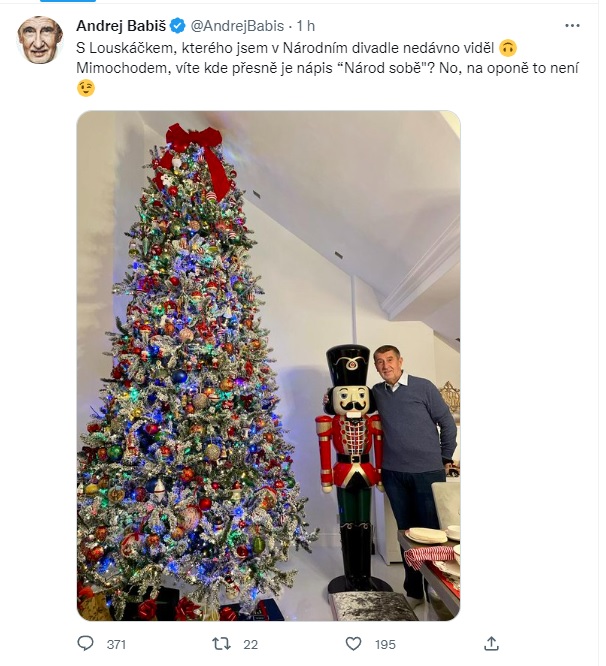
Task: Click the retweet arrows icon
Action: [x=222, y=644]
